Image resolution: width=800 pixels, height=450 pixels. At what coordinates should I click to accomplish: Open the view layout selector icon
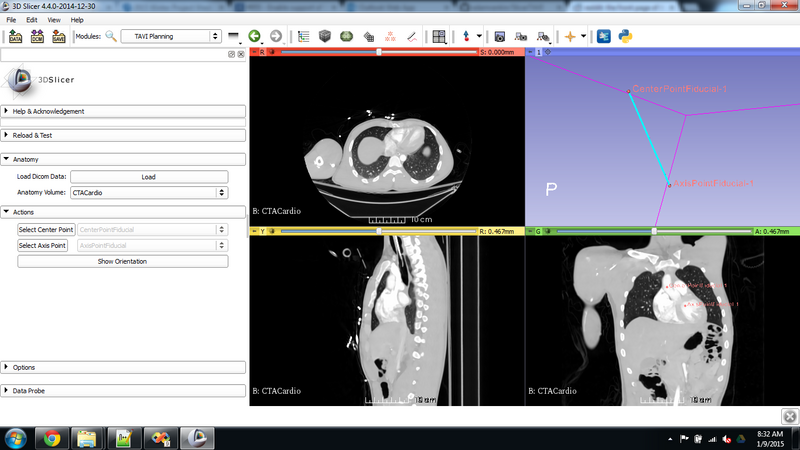(438, 36)
